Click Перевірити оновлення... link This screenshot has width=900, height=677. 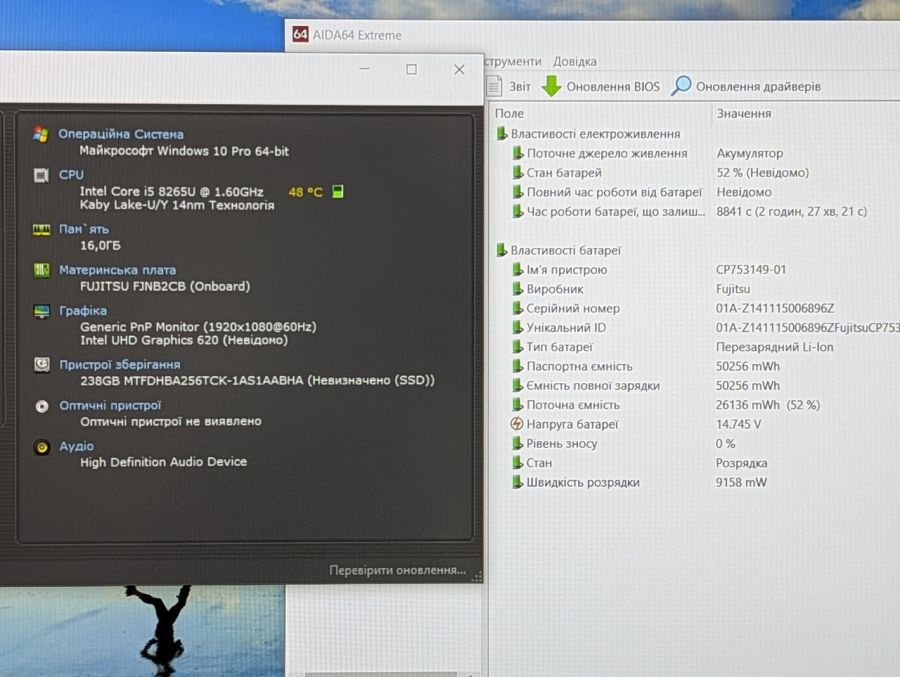pyautogui.click(x=397, y=570)
